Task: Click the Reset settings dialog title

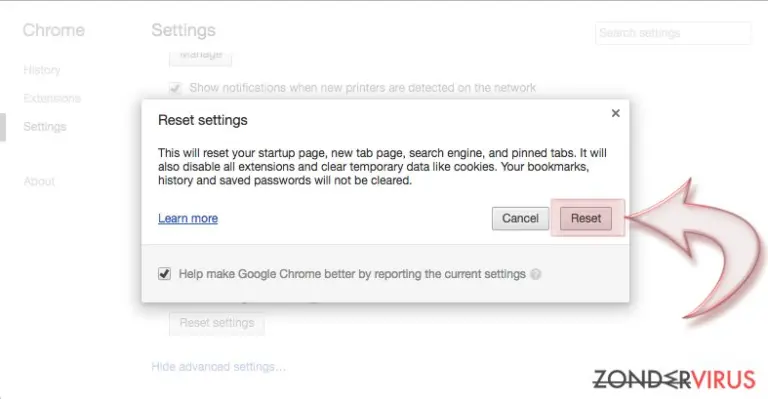Action: click(203, 120)
